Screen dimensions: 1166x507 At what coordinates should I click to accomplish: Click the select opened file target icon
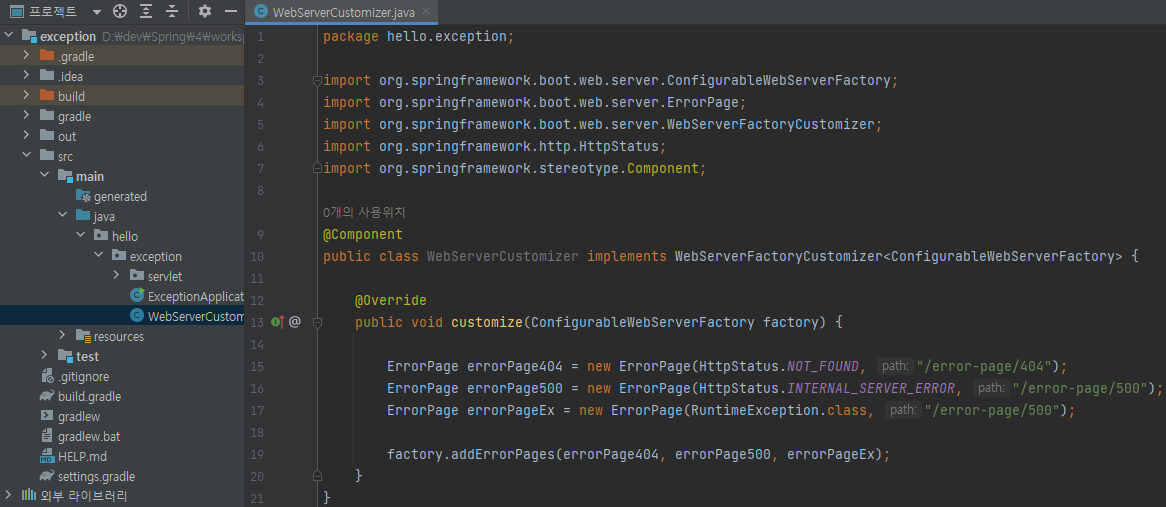[x=120, y=11]
